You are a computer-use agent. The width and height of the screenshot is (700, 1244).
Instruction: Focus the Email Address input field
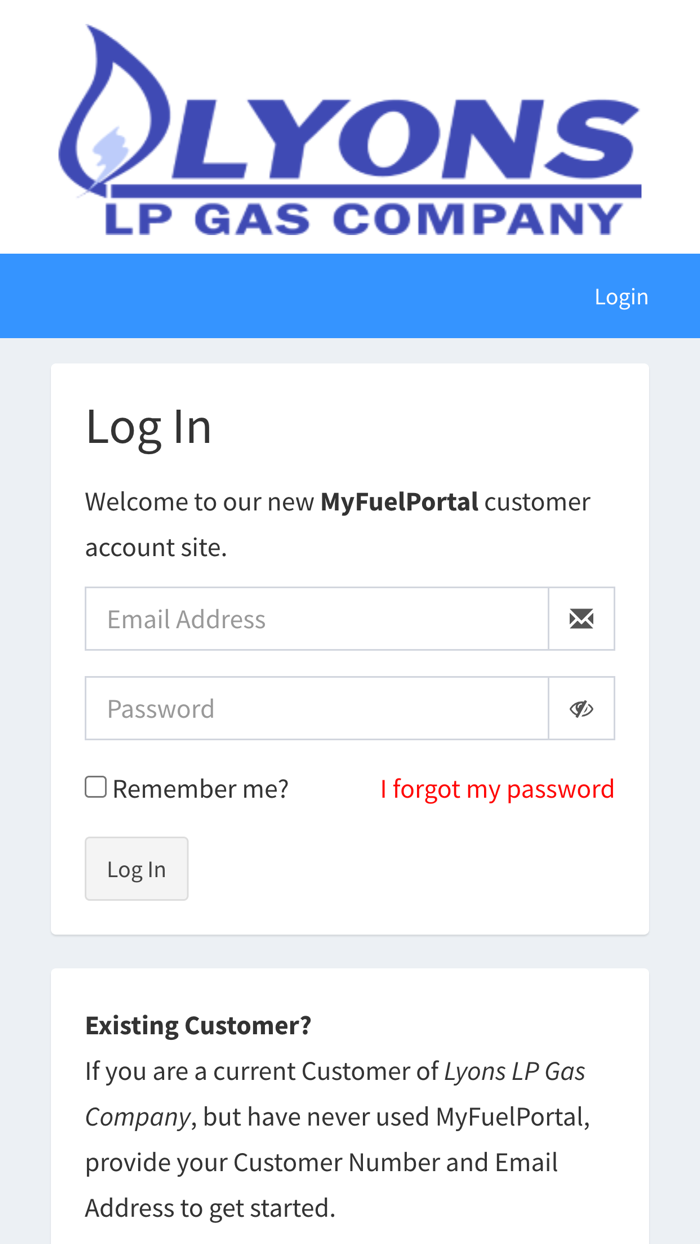(317, 619)
